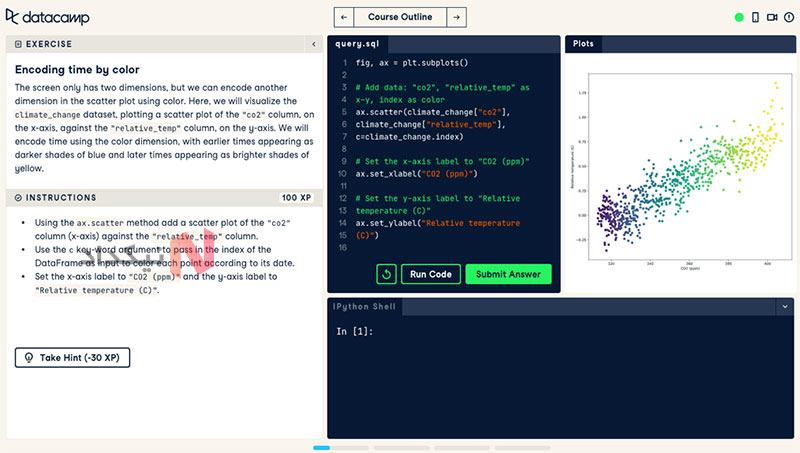The image size is (800, 453).
Task: Go to next exercise arrow
Action: [x=457, y=17]
